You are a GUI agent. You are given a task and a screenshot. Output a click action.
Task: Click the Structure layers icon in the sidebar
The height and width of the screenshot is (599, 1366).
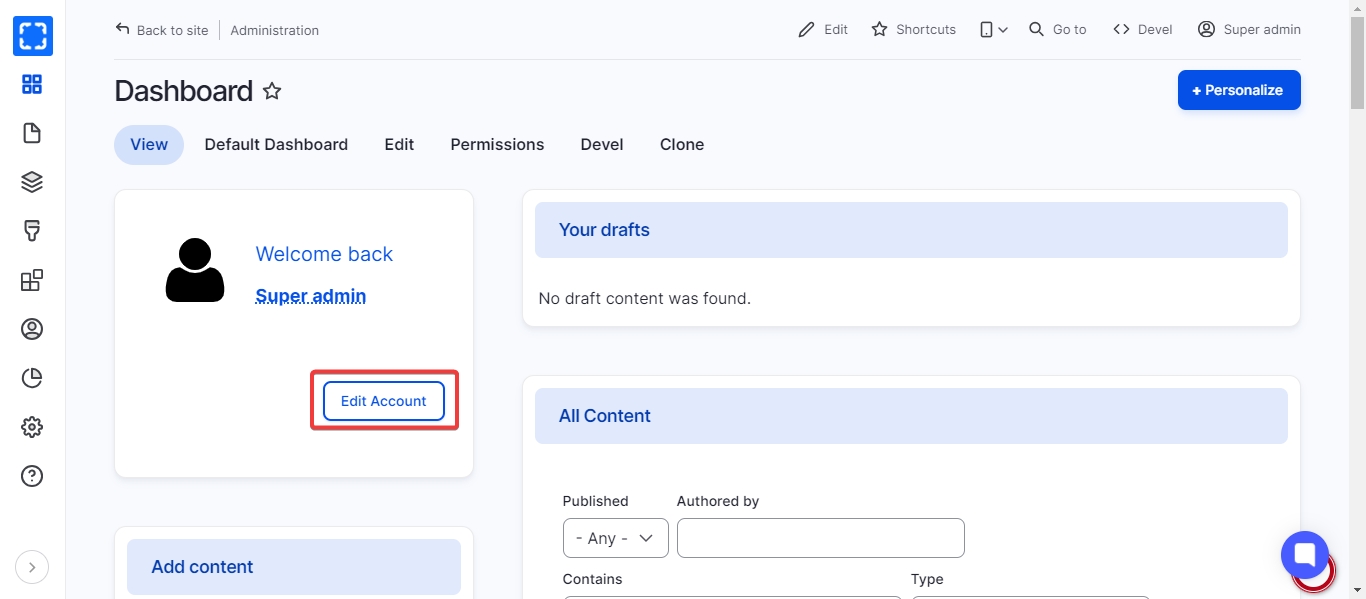click(32, 182)
